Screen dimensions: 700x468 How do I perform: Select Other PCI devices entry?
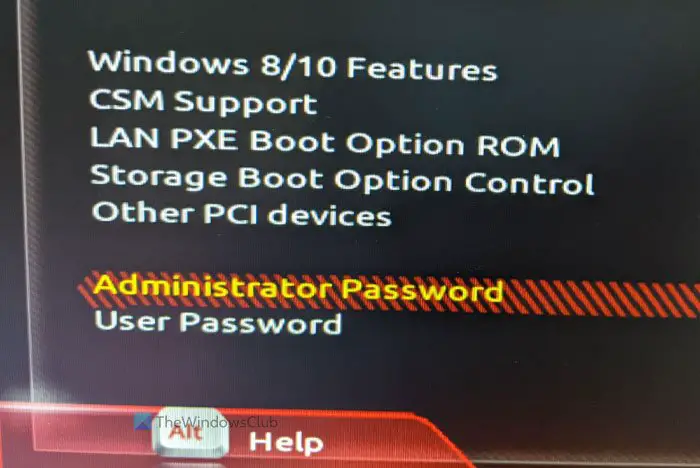[241, 214]
